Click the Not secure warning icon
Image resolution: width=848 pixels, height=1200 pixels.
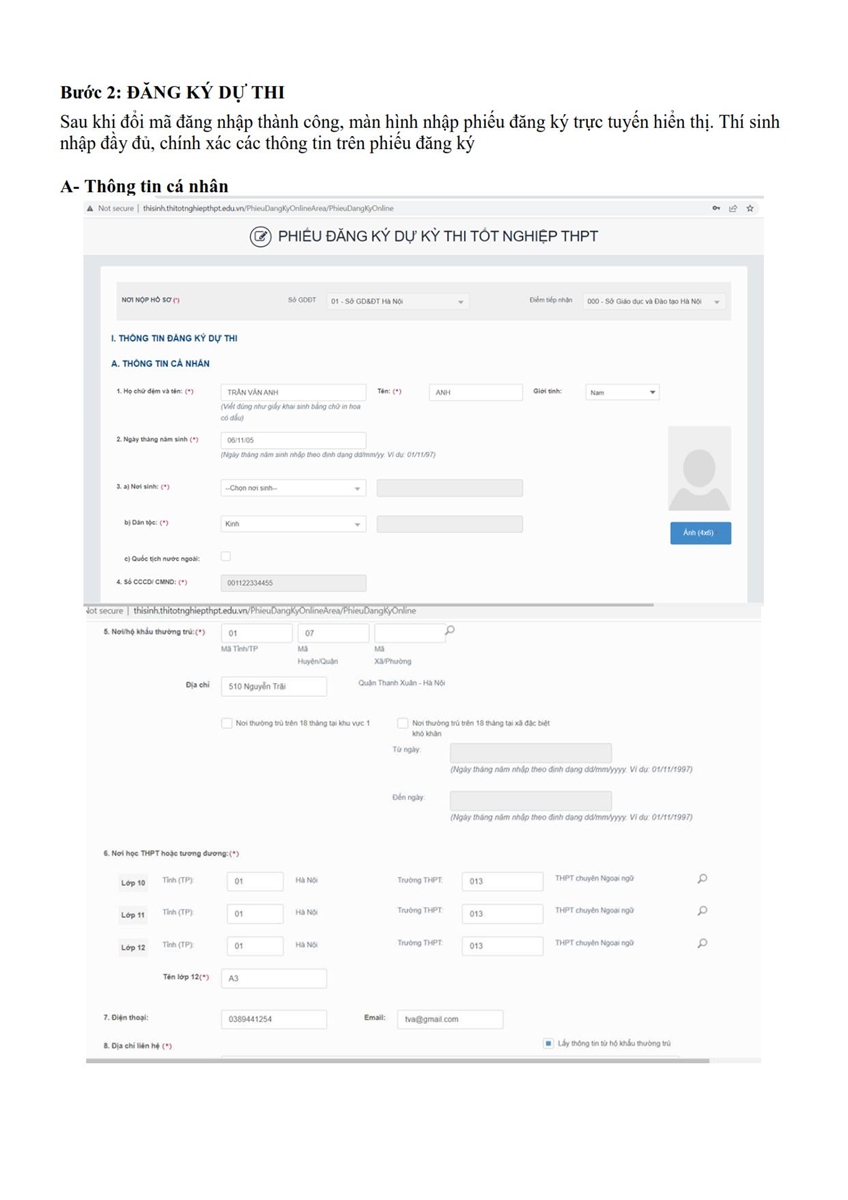coord(90,208)
